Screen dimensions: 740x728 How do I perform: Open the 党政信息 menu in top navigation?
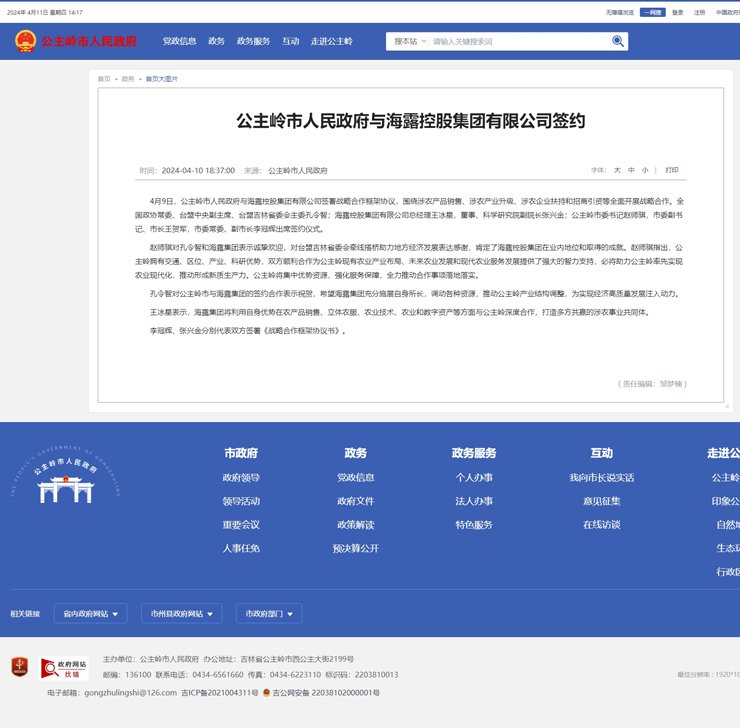[179, 42]
